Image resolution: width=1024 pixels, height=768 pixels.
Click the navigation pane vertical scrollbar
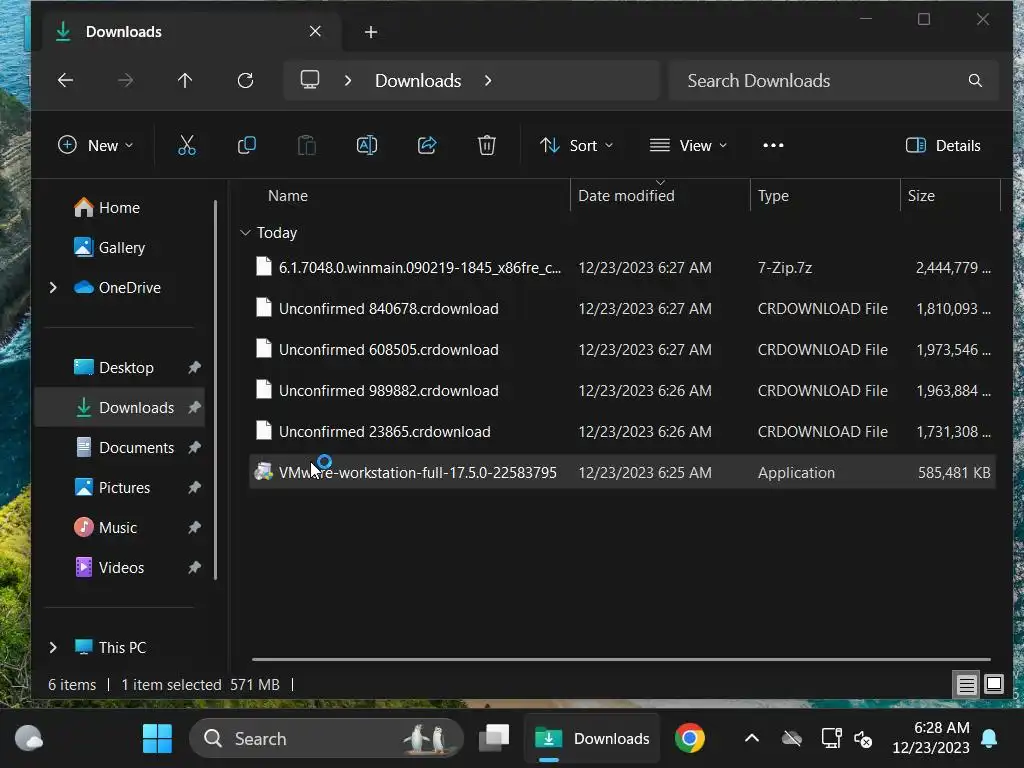click(215, 390)
